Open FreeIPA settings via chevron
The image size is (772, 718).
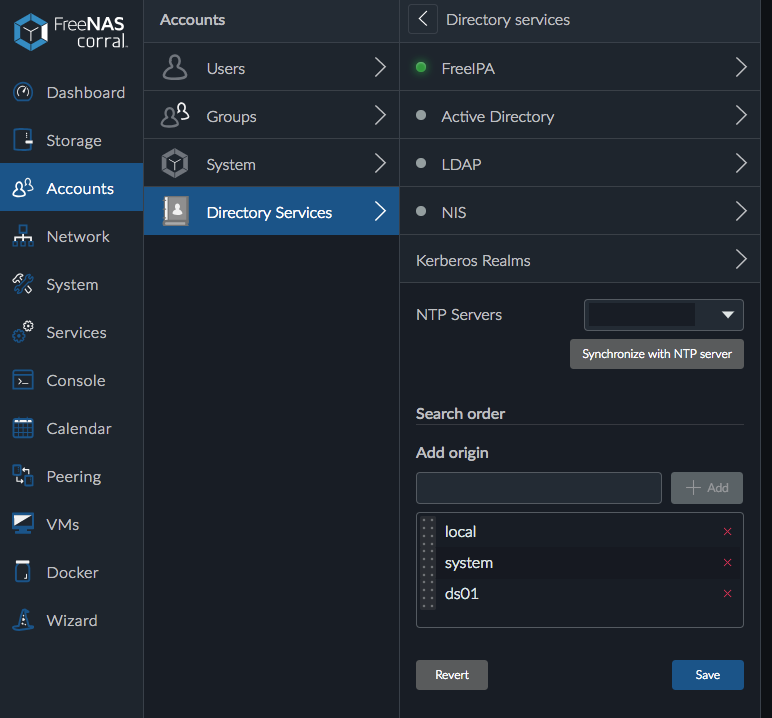[741, 67]
